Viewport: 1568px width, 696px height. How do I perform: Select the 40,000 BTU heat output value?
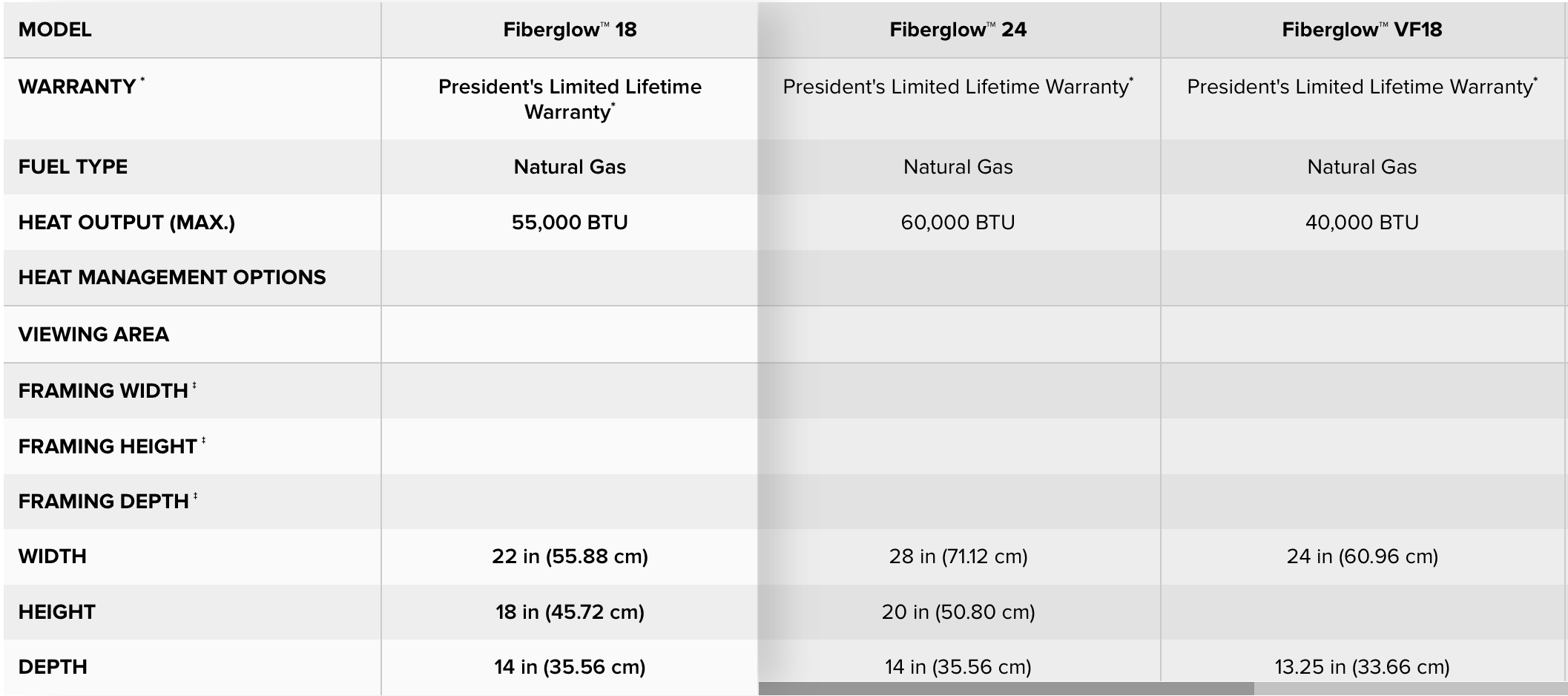(1362, 223)
